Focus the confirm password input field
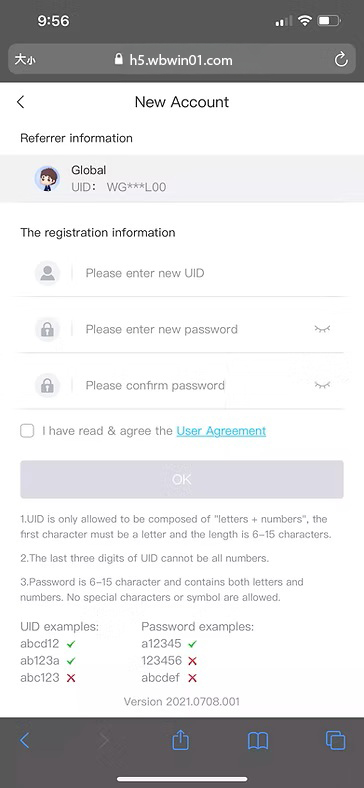The image size is (364, 788). click(x=196, y=385)
